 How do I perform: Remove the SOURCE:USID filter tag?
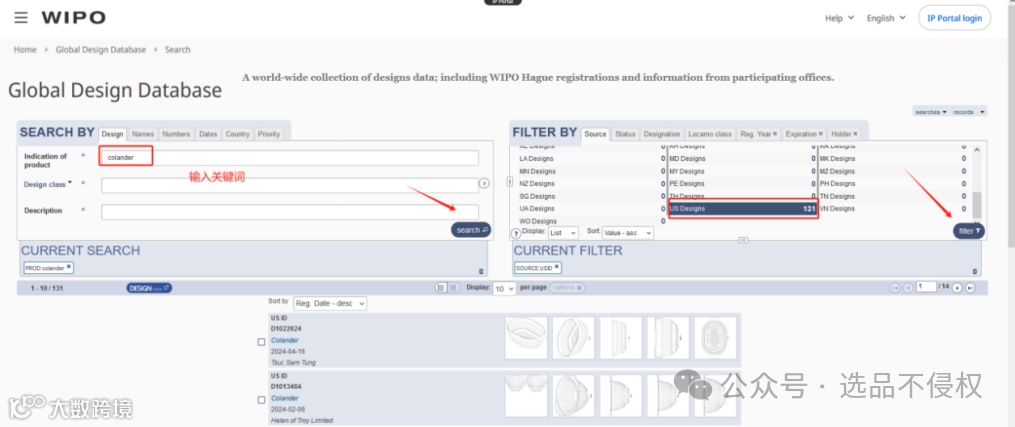tap(556, 267)
